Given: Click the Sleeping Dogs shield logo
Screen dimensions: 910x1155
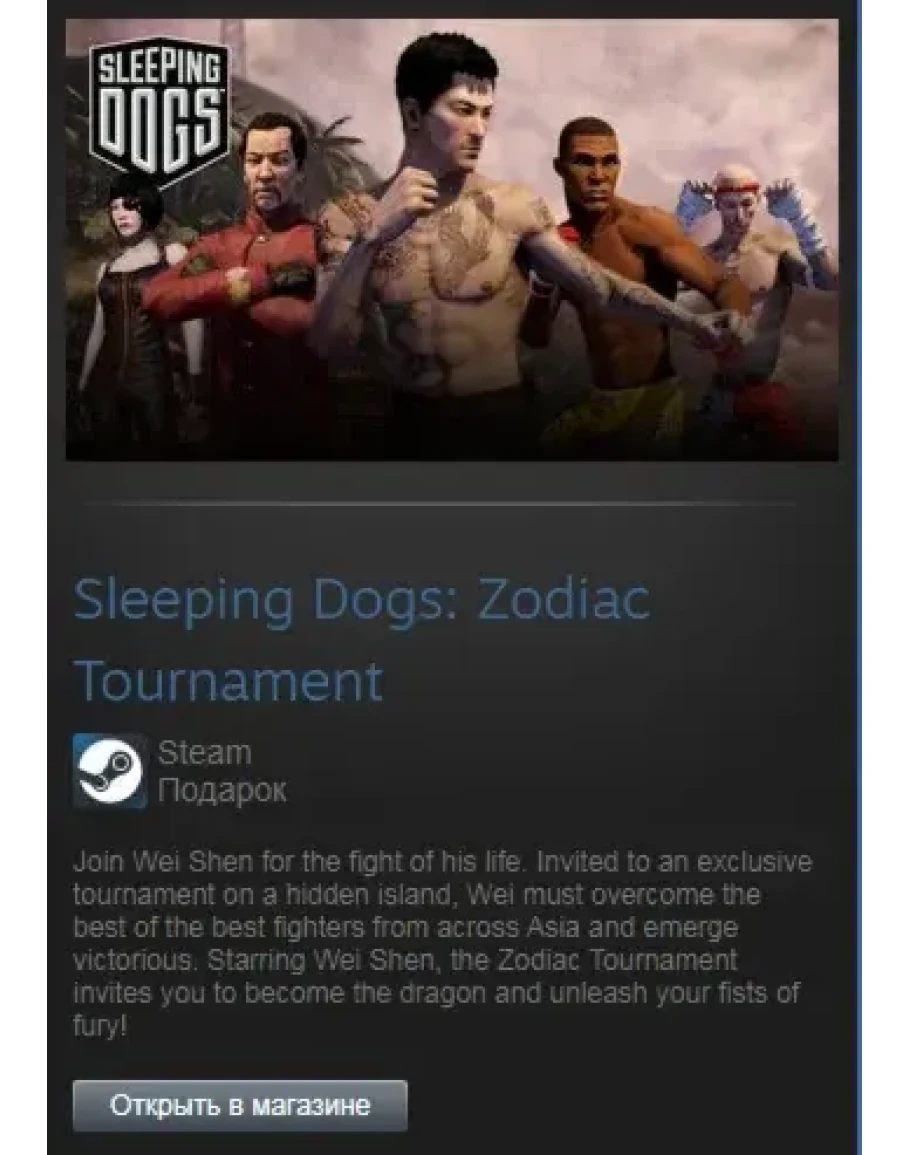Looking at the screenshot, I should (158, 116).
